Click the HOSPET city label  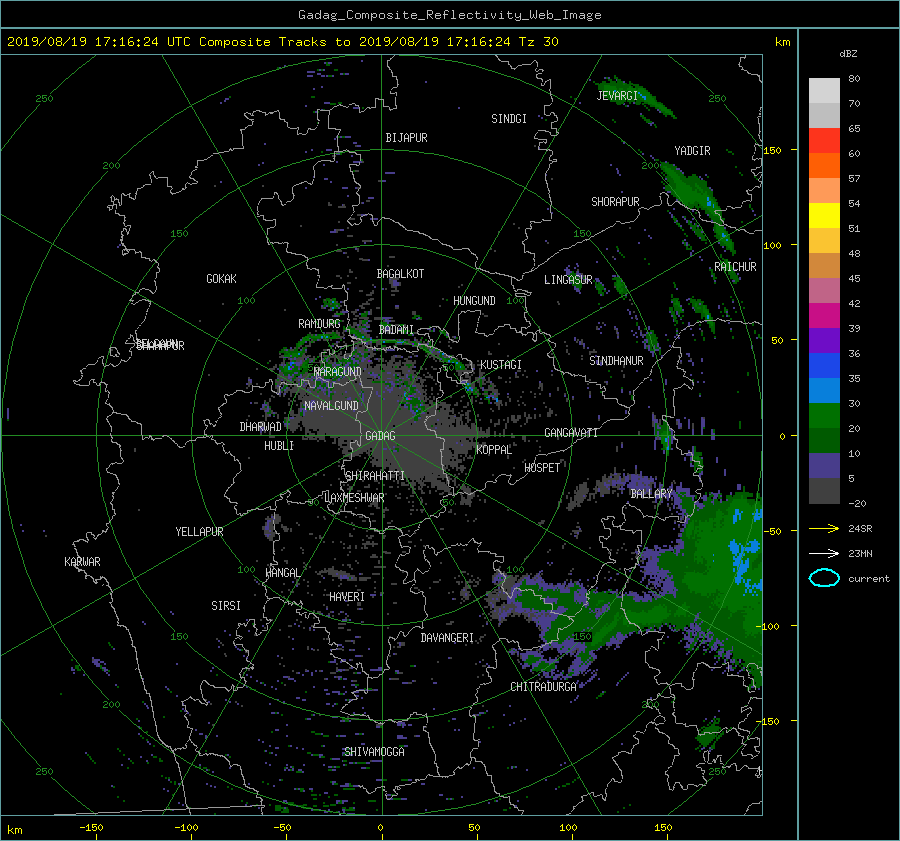click(x=542, y=468)
